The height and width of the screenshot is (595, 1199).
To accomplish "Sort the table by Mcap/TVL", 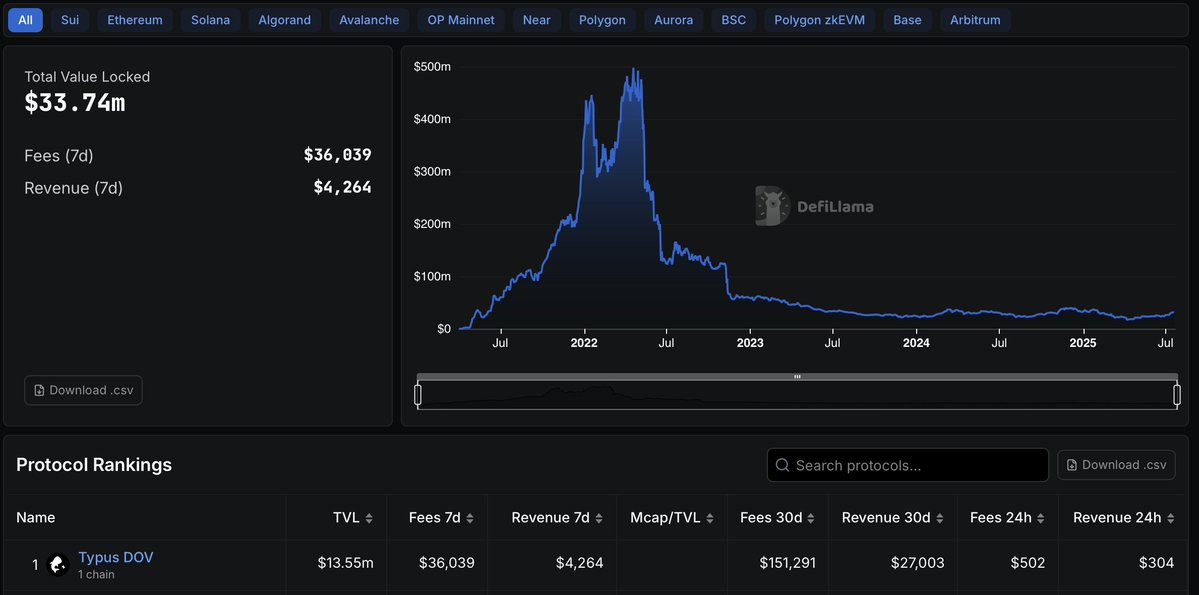I will point(671,518).
